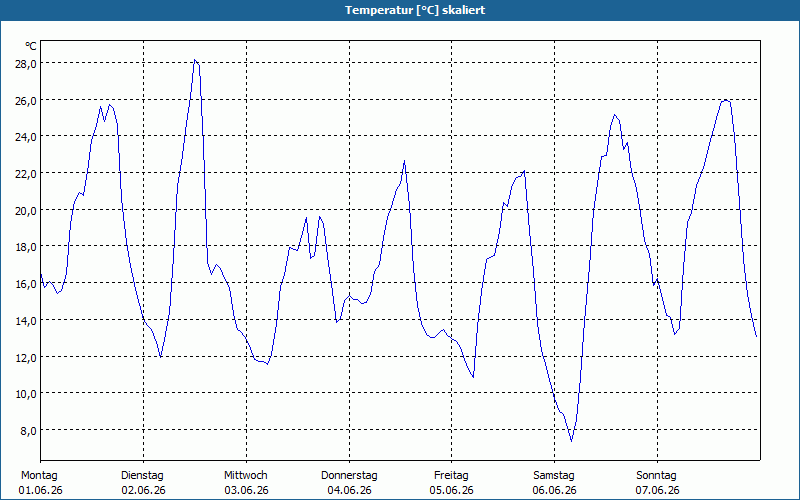Click the 16,0 axis value
This screenshot has width=800, height=500.
(26, 284)
